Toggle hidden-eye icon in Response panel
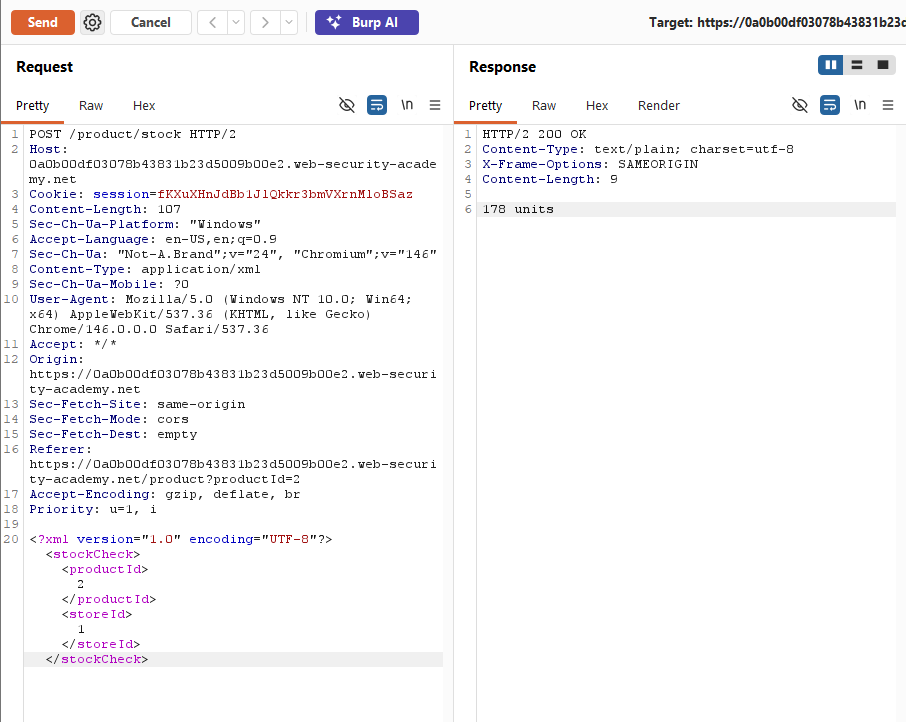The height and width of the screenshot is (722, 906). (800, 105)
